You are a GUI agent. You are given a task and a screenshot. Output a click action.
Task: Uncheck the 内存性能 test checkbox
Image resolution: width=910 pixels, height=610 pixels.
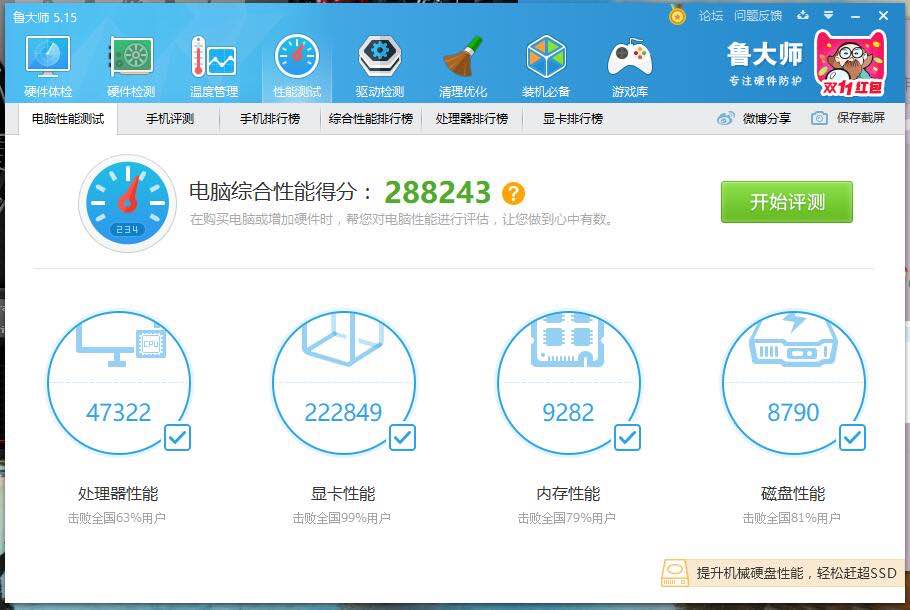tap(627, 438)
